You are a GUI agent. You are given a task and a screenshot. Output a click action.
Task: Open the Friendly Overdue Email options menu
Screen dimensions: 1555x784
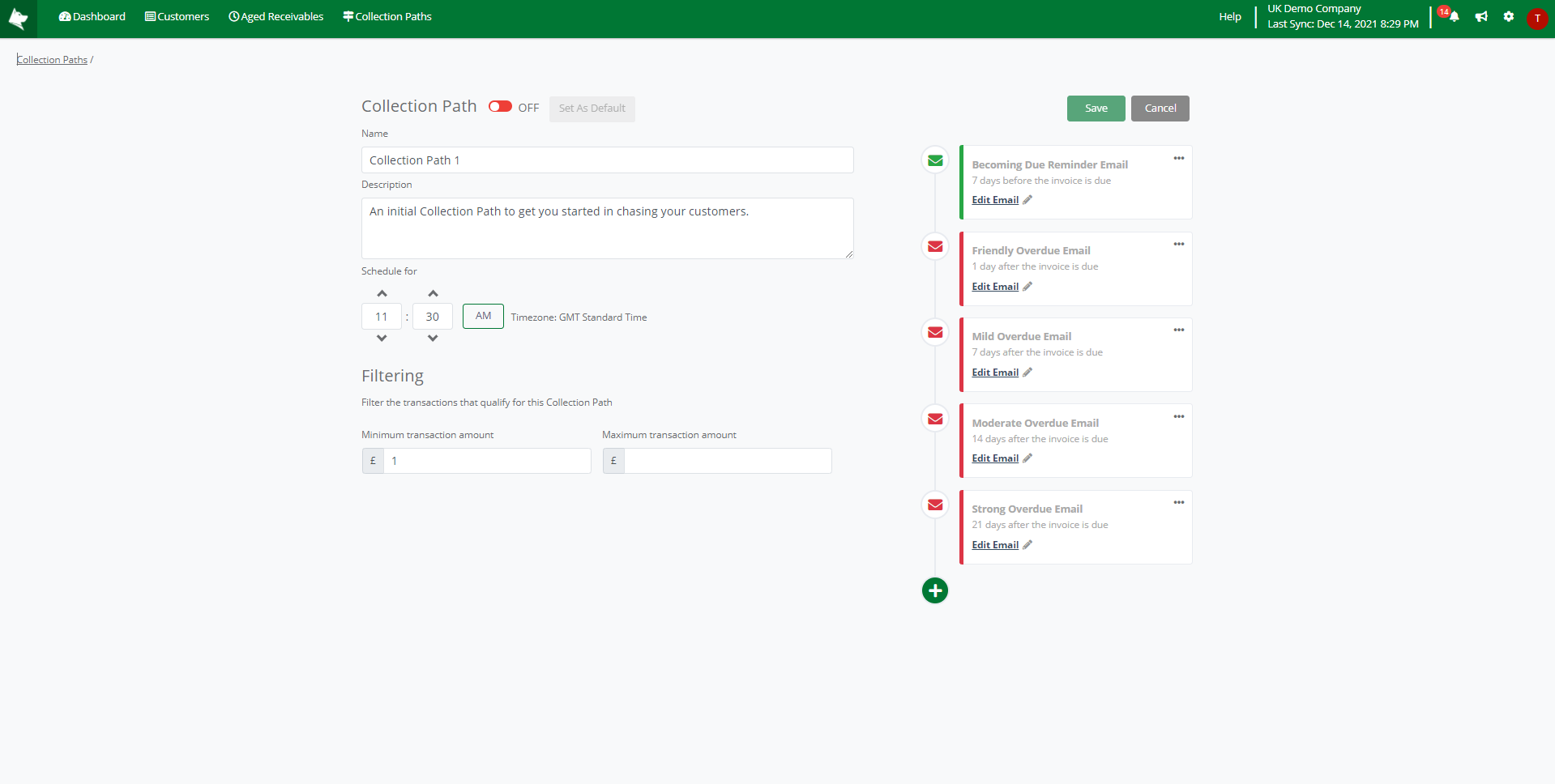coord(1178,244)
